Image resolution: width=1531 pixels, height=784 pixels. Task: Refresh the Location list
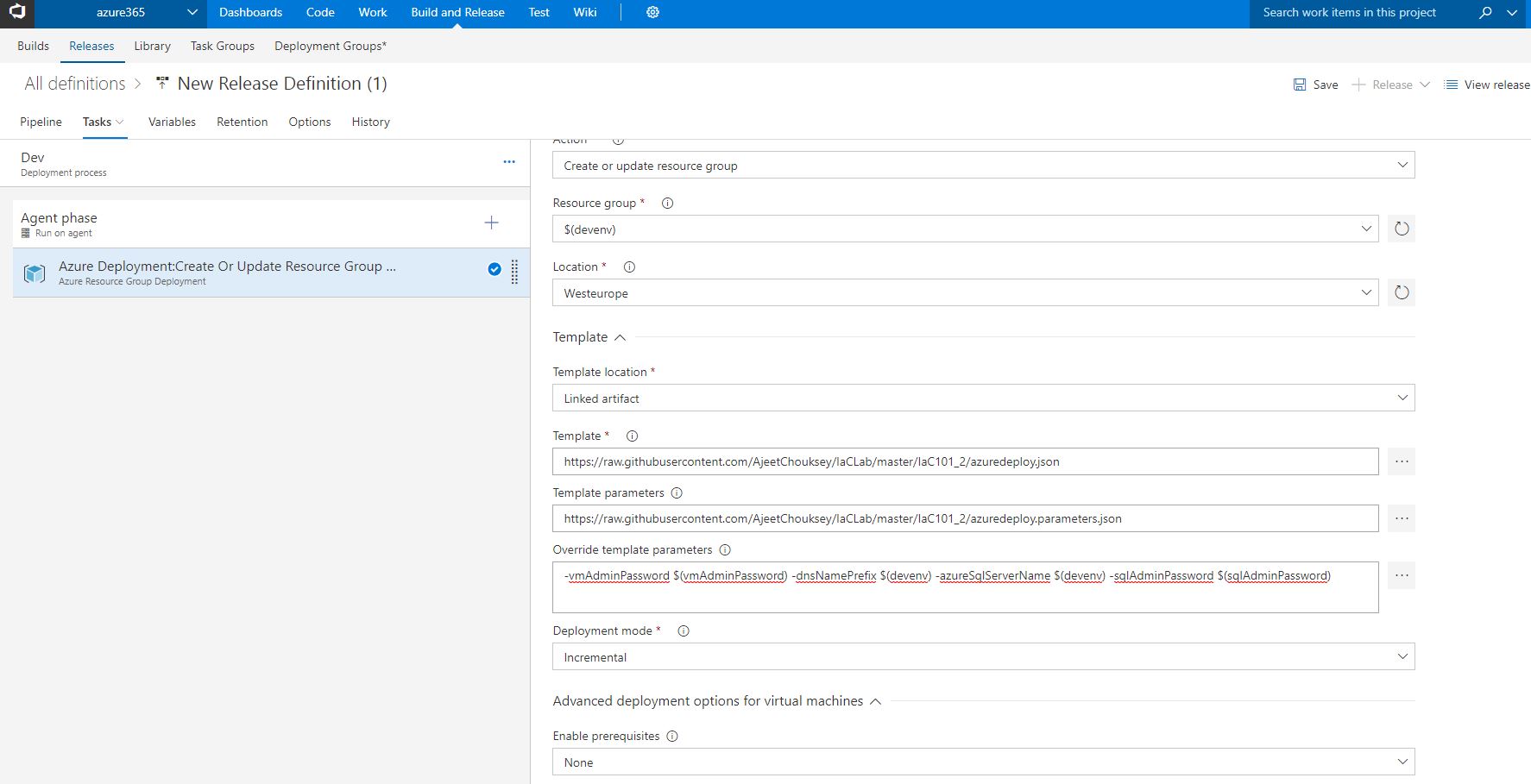(x=1402, y=292)
